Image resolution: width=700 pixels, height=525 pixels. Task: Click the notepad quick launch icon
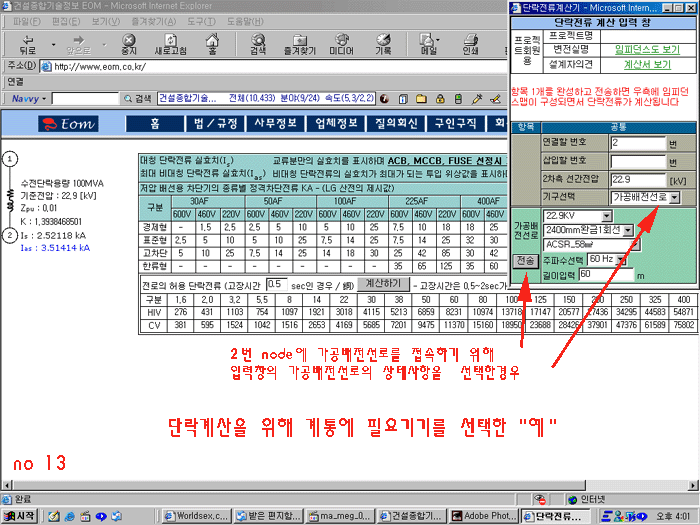54,516
